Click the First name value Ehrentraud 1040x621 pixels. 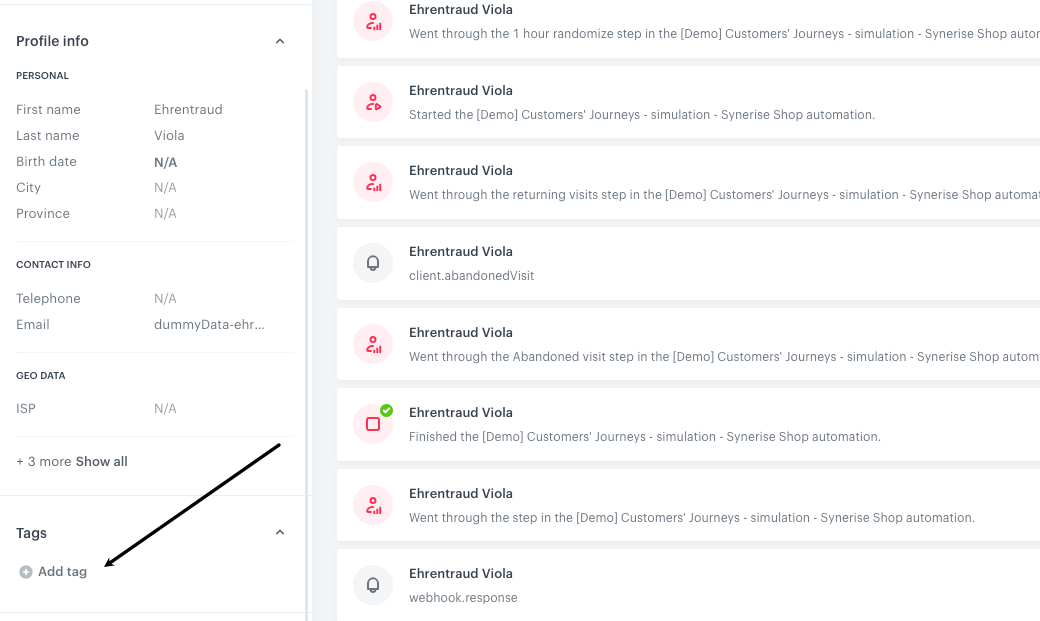coord(188,110)
